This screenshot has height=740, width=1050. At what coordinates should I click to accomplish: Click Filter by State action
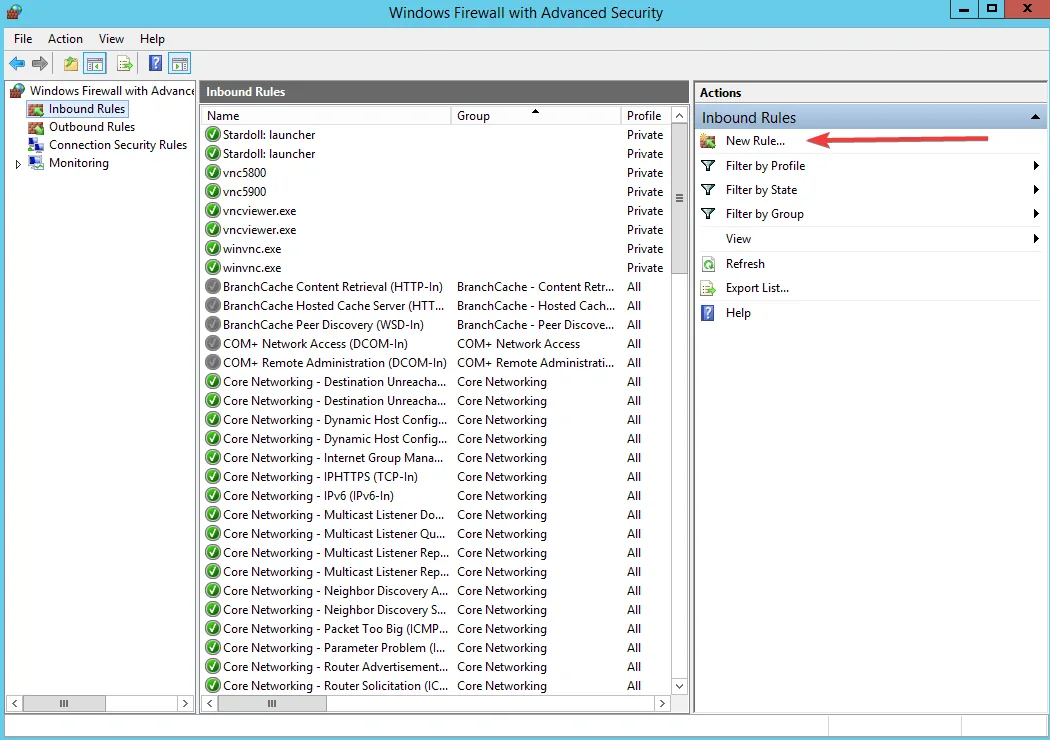(x=761, y=190)
